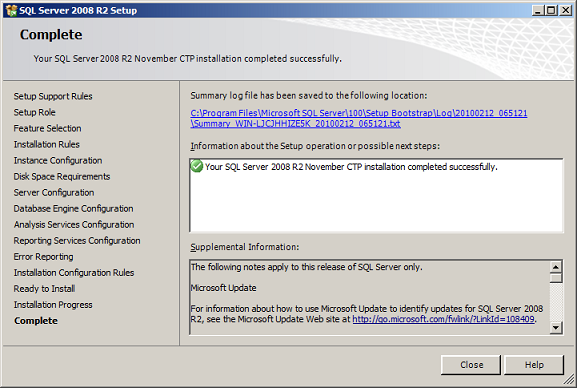Click the 'Information about the Setup operation' label
Screen dimensions: 577x388
pyautogui.click(x=315, y=146)
